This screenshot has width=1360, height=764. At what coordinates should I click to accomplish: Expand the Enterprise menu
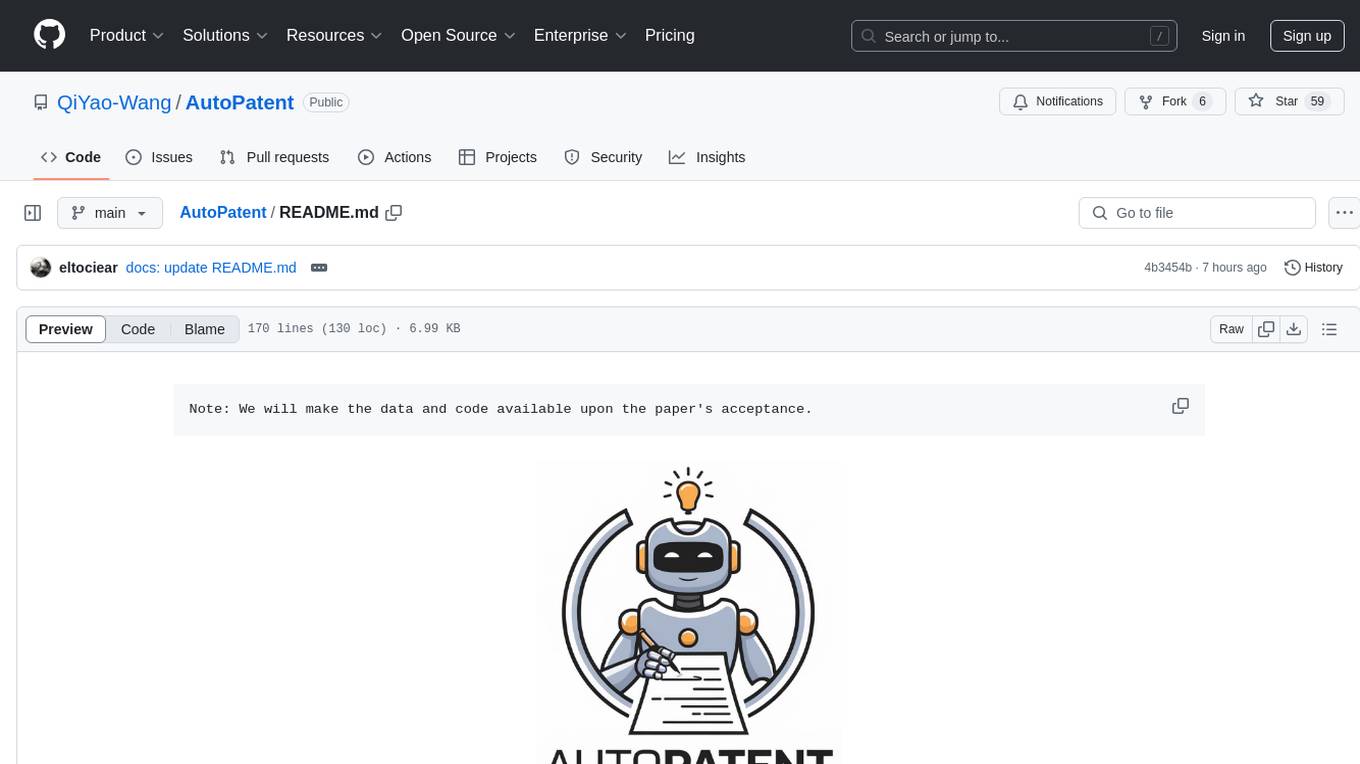[580, 35]
